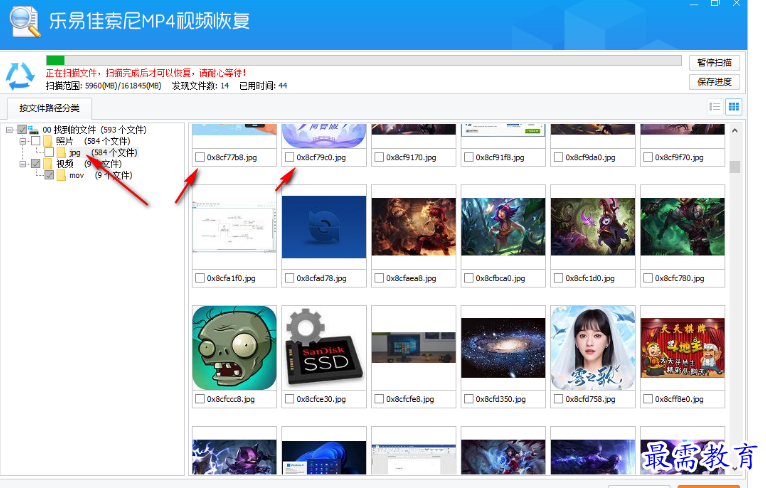
Task: Check the 0x8cfccc8.jpg checkbox
Action: (x=200, y=399)
